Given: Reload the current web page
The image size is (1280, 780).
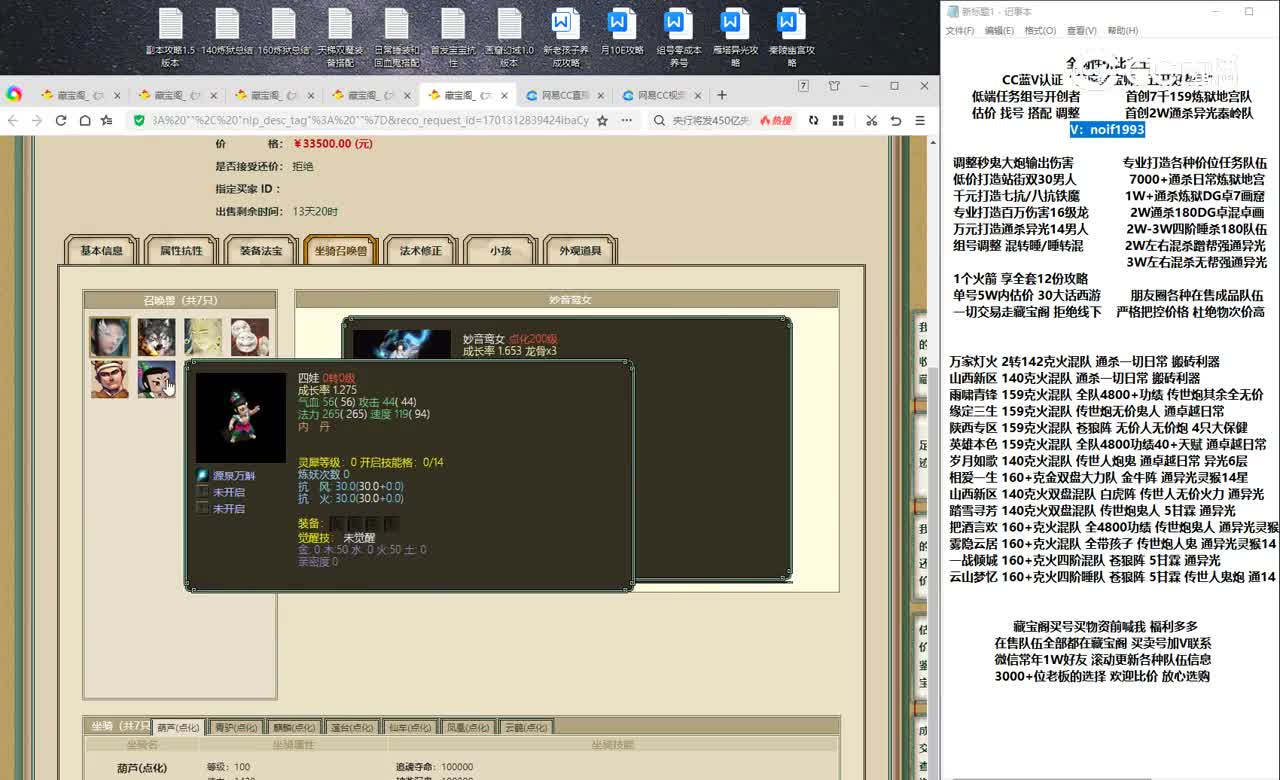Looking at the screenshot, I should [x=61, y=120].
